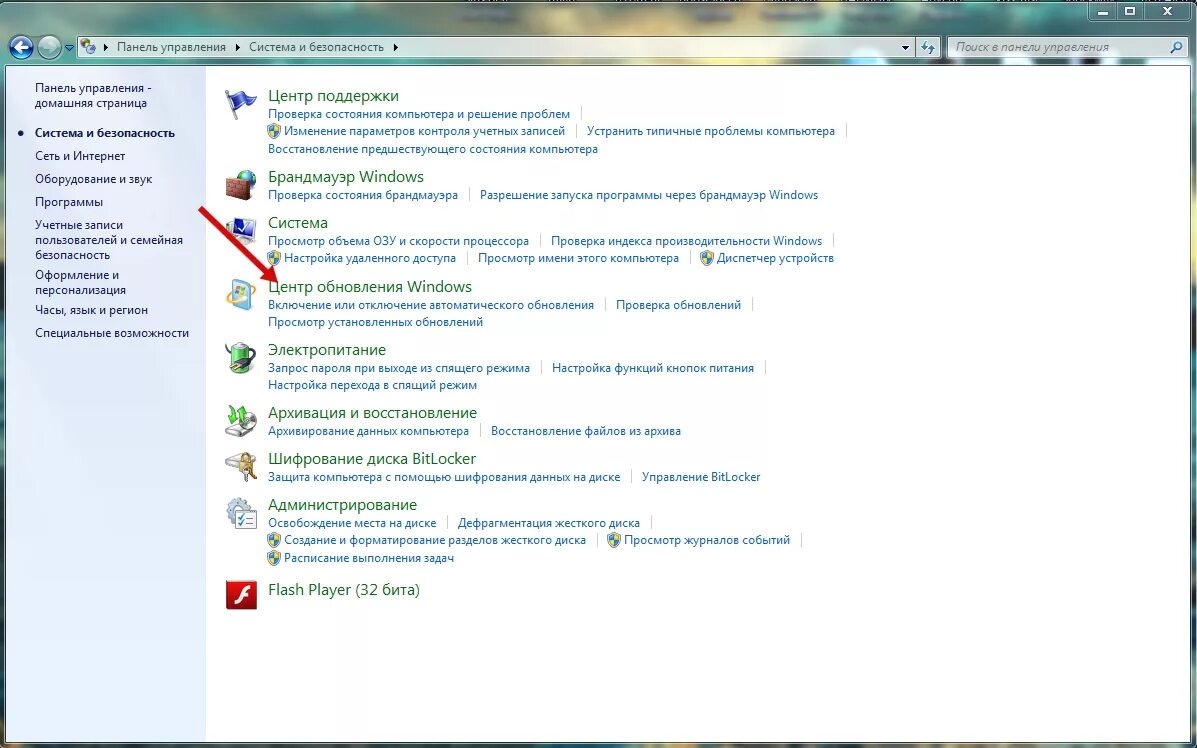
Task: Click the Power Options battery icon
Action: (x=241, y=358)
